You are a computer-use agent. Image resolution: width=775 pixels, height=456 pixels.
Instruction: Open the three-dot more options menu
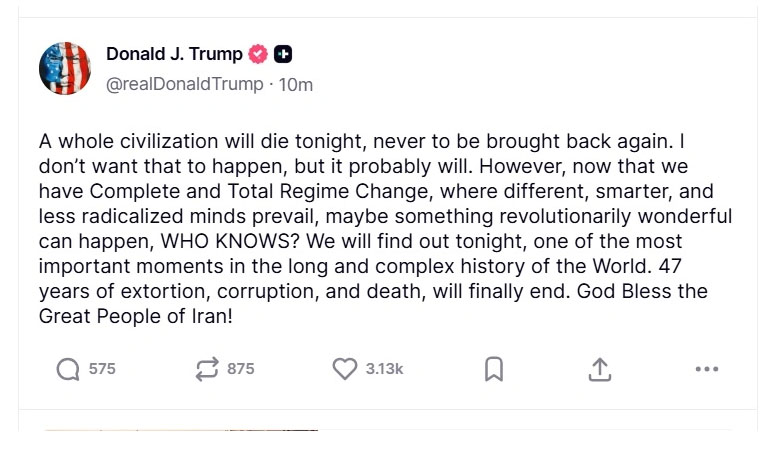pos(706,369)
